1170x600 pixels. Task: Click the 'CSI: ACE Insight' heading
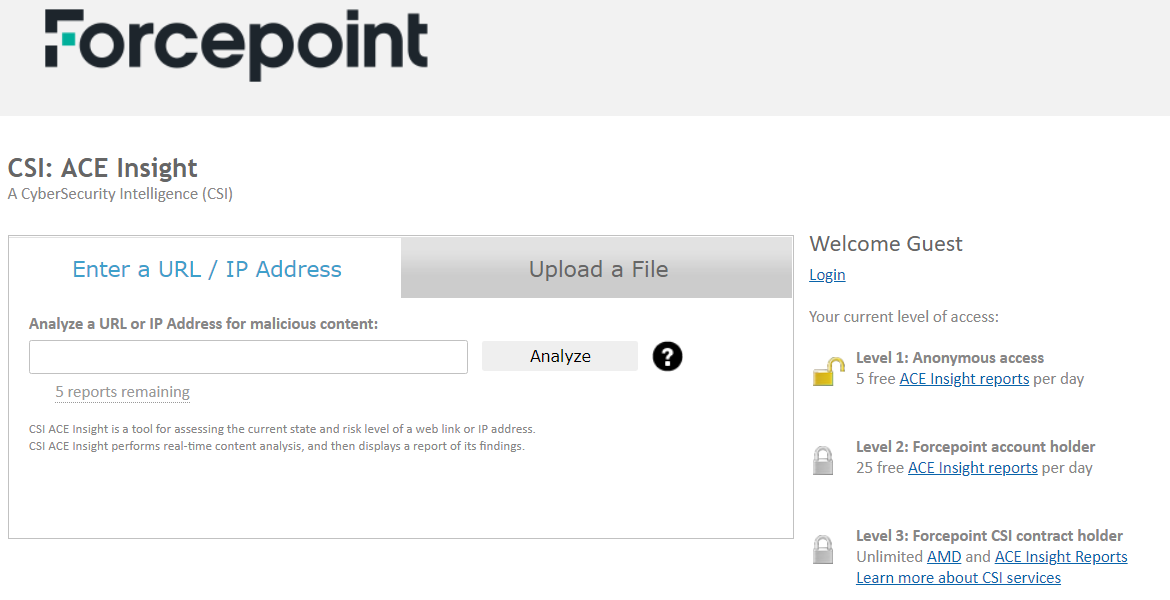(x=102, y=168)
